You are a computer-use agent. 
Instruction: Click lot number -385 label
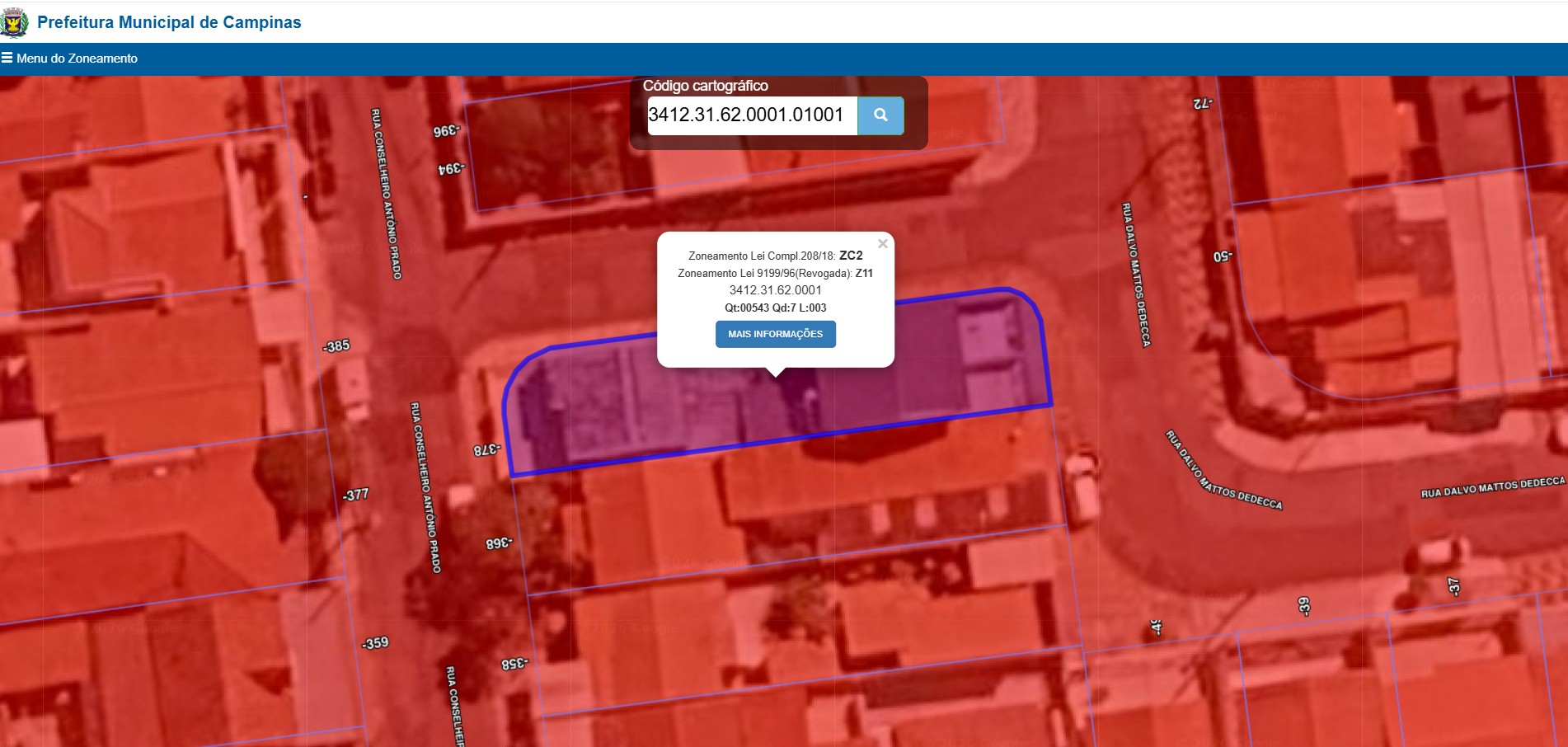[336, 346]
